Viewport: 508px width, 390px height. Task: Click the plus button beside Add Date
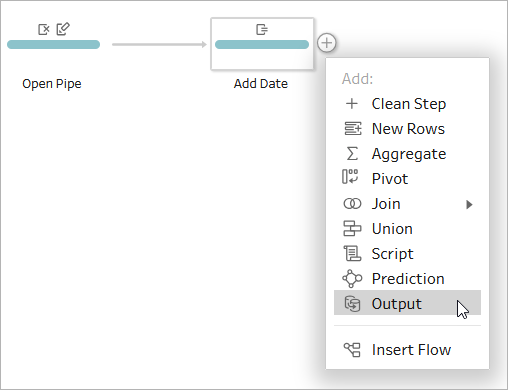[x=326, y=43]
